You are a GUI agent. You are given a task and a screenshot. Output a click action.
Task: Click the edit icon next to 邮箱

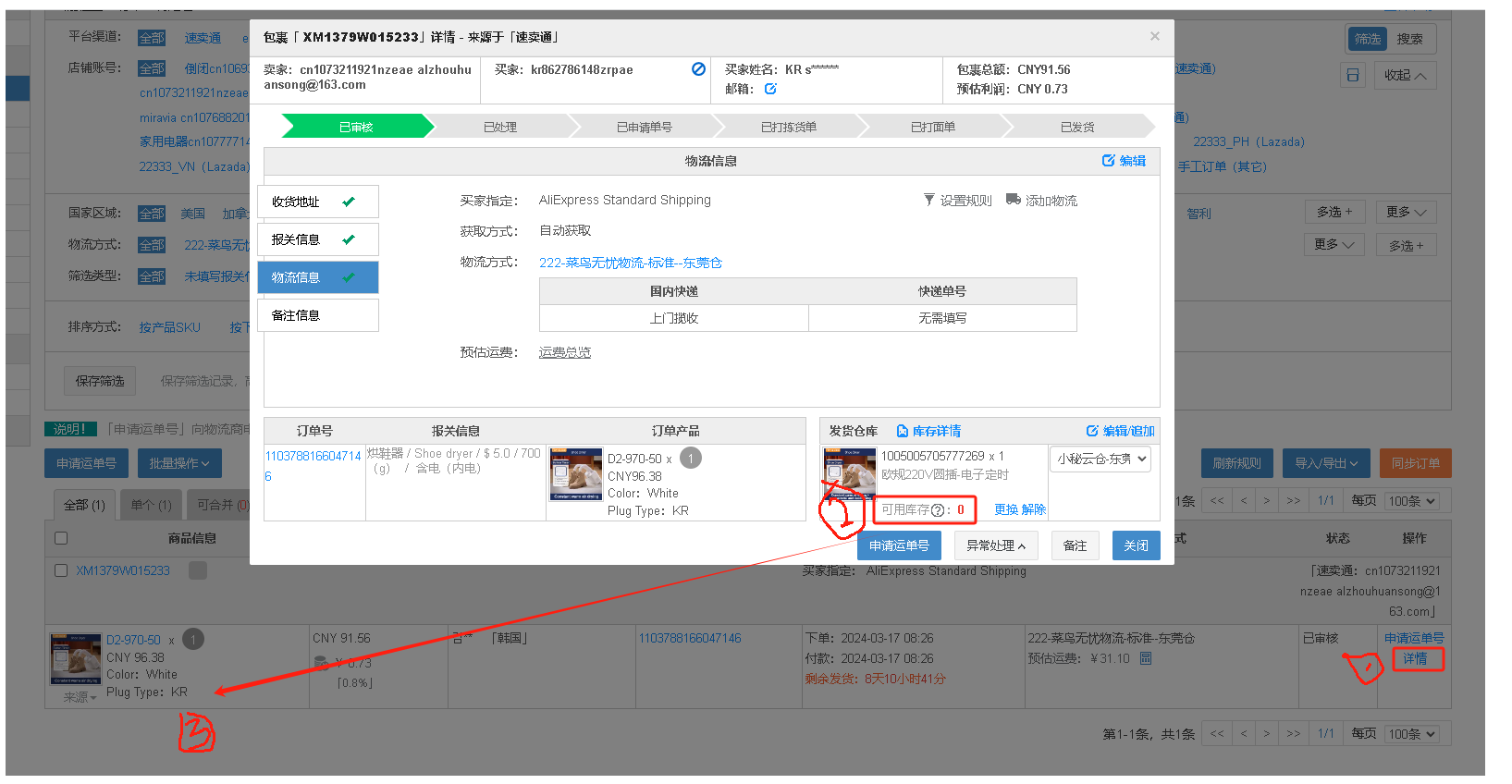click(770, 89)
